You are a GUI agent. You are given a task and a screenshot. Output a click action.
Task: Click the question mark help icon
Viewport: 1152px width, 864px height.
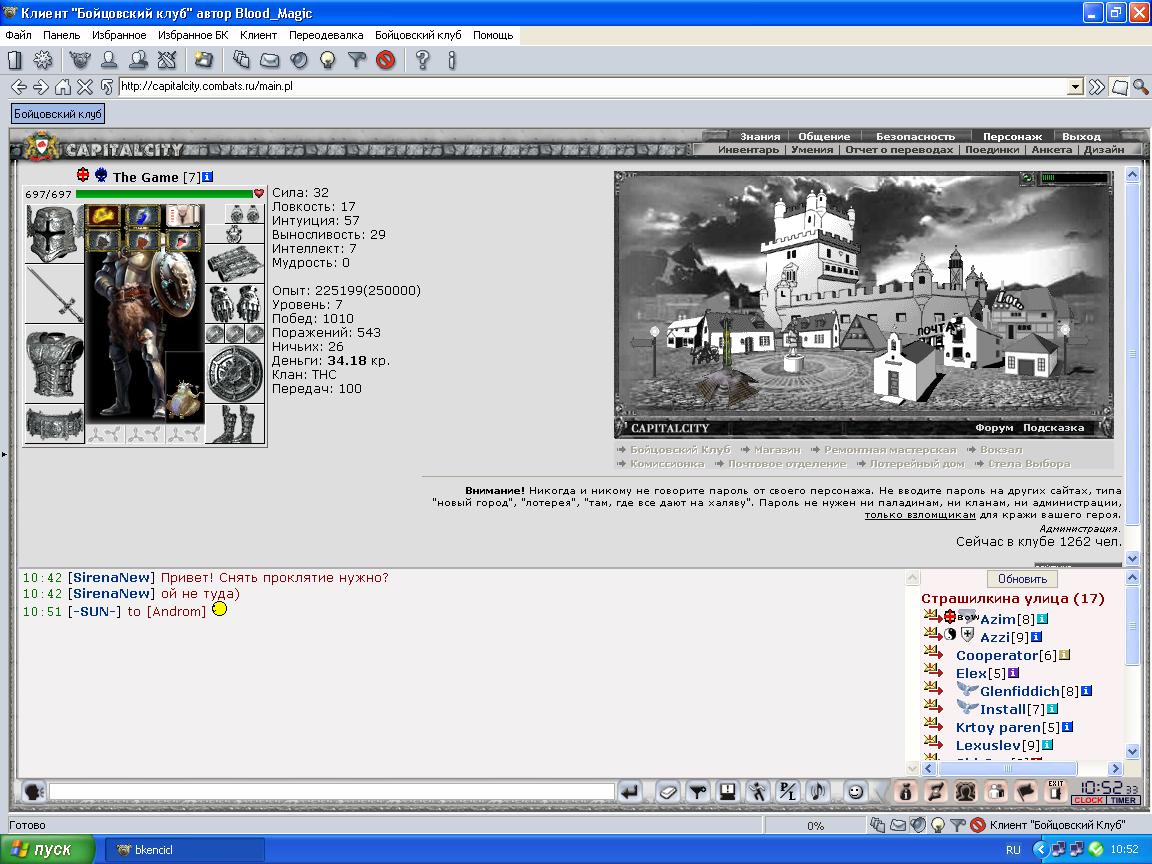422,60
